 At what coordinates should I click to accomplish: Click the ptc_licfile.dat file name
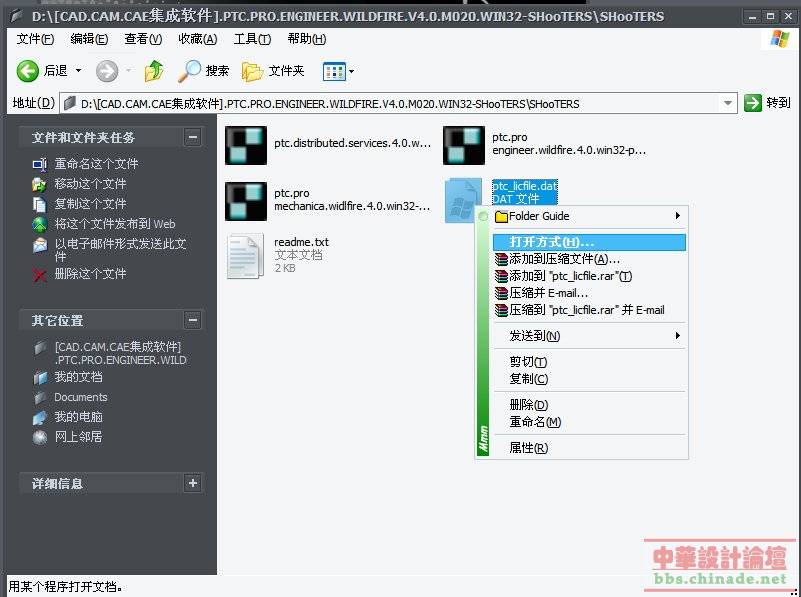(525, 186)
